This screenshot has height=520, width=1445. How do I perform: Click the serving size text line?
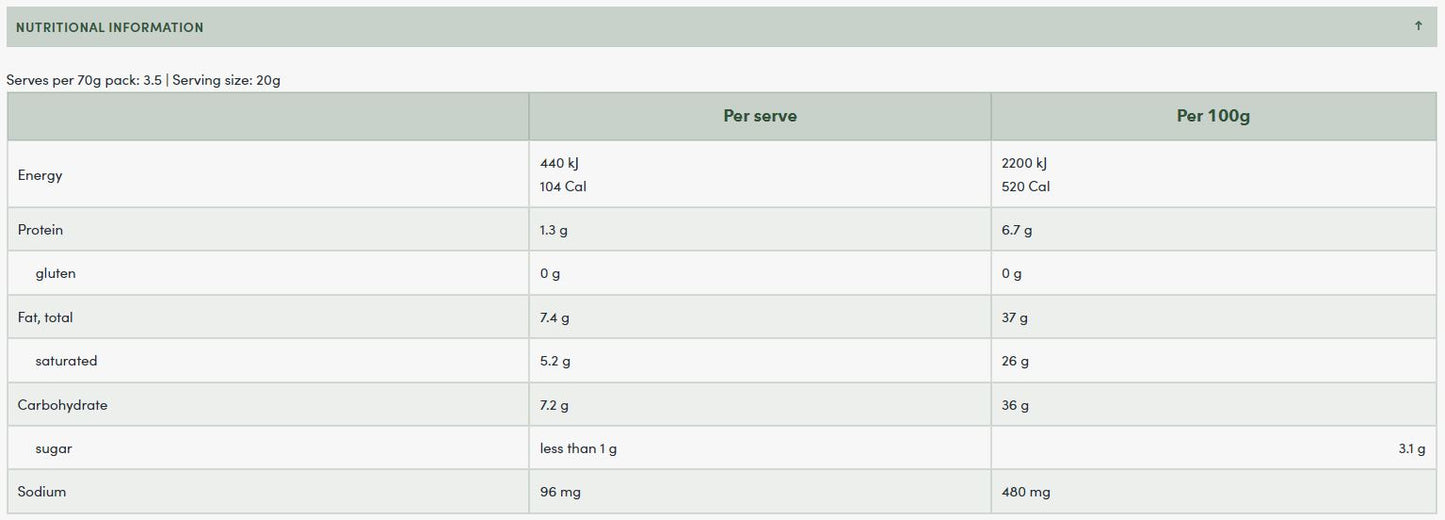(x=143, y=80)
